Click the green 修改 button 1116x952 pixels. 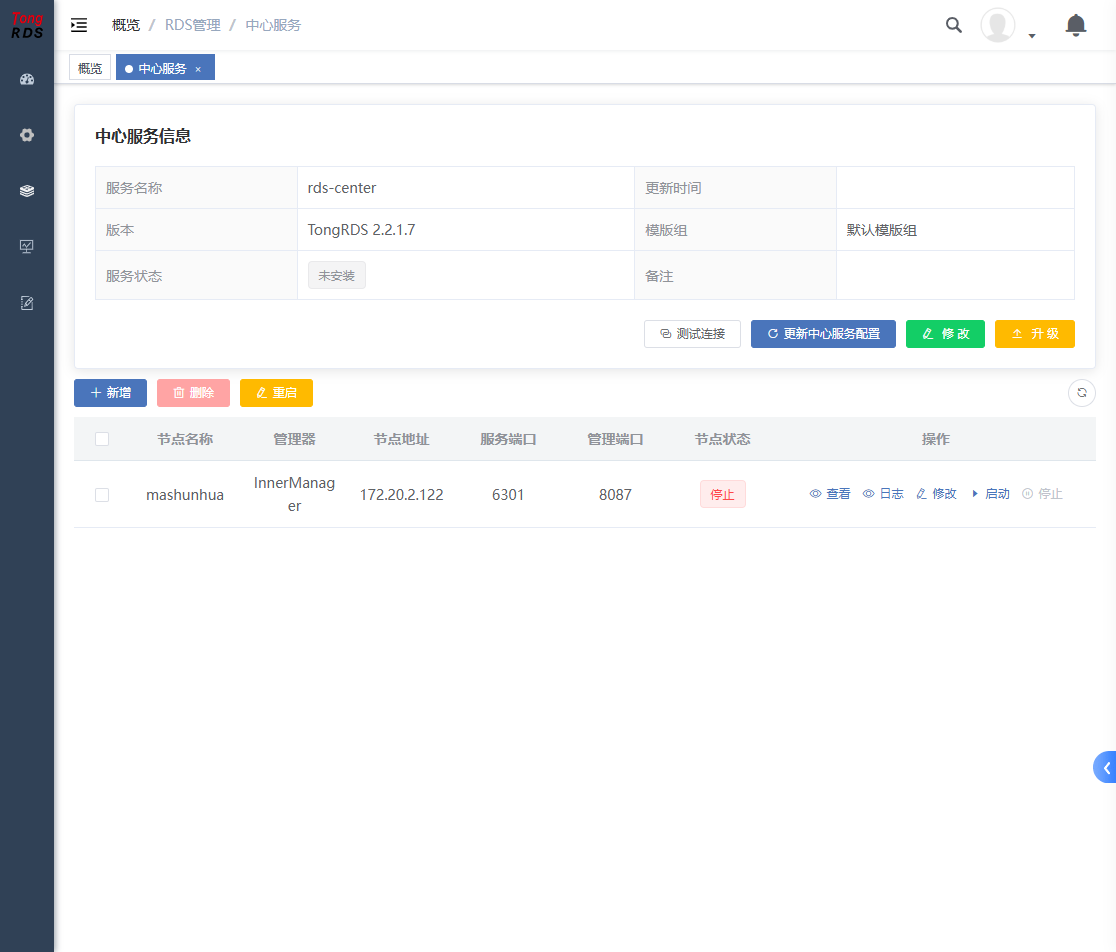pyautogui.click(x=945, y=334)
